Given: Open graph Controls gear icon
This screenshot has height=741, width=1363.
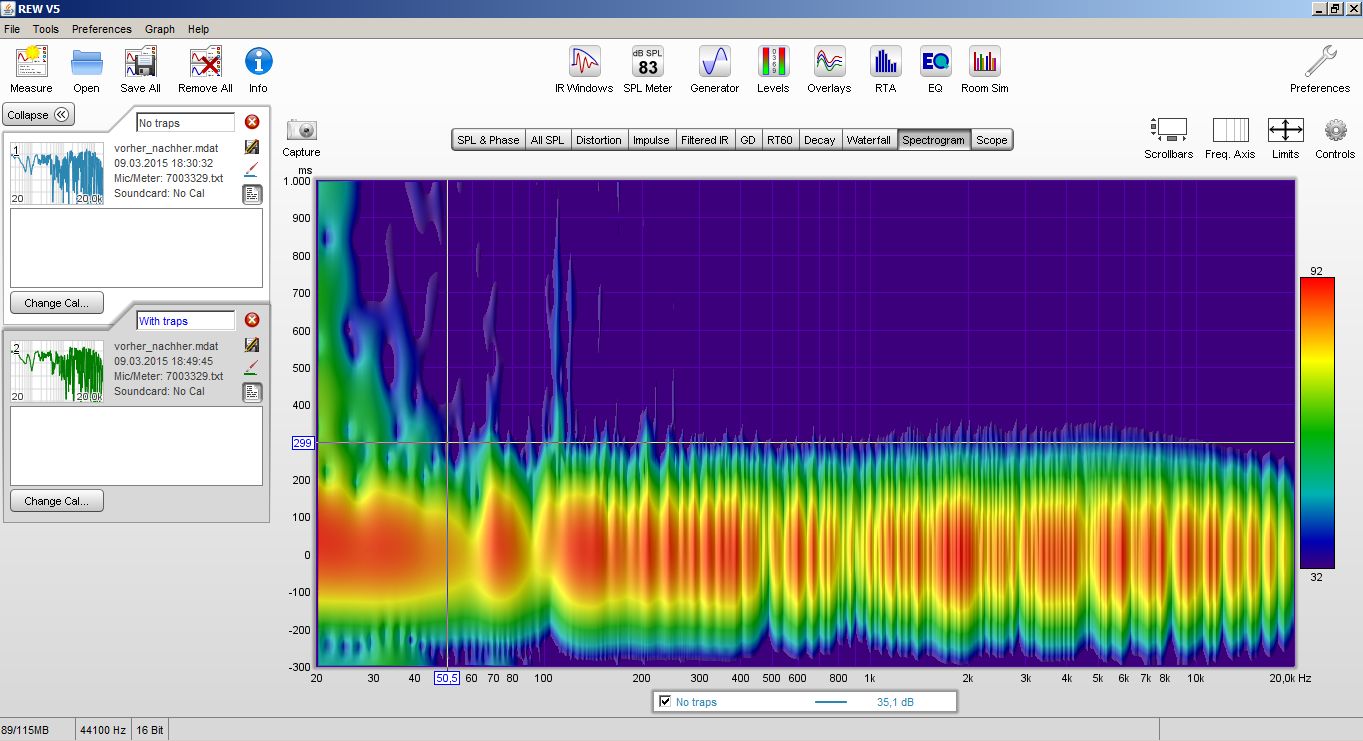Looking at the screenshot, I should [1335, 130].
